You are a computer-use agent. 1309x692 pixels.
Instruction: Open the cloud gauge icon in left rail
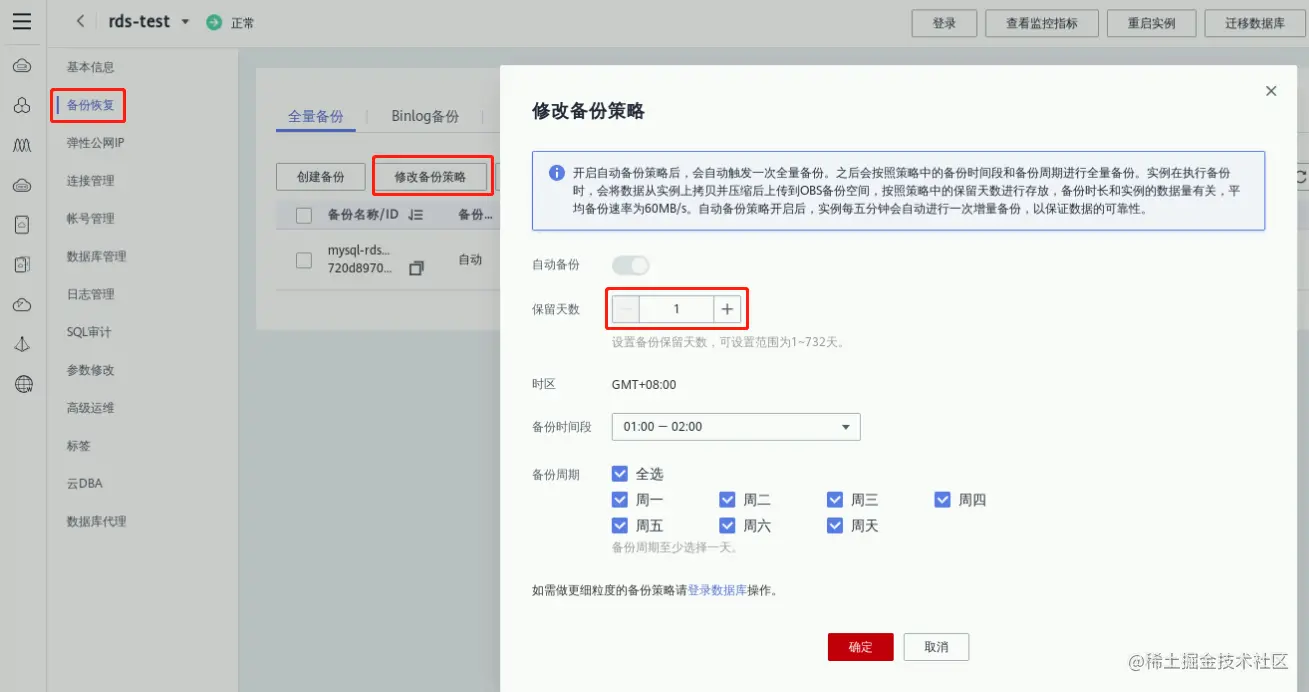pos(22,305)
